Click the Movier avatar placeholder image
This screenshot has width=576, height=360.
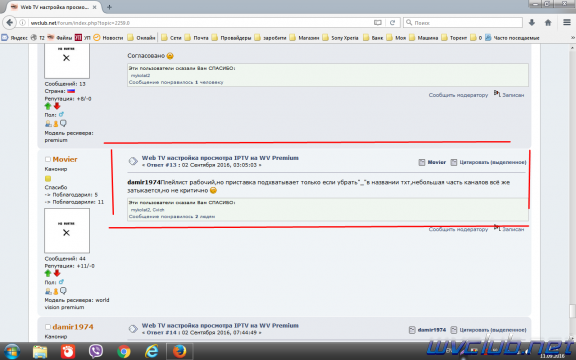67,231
